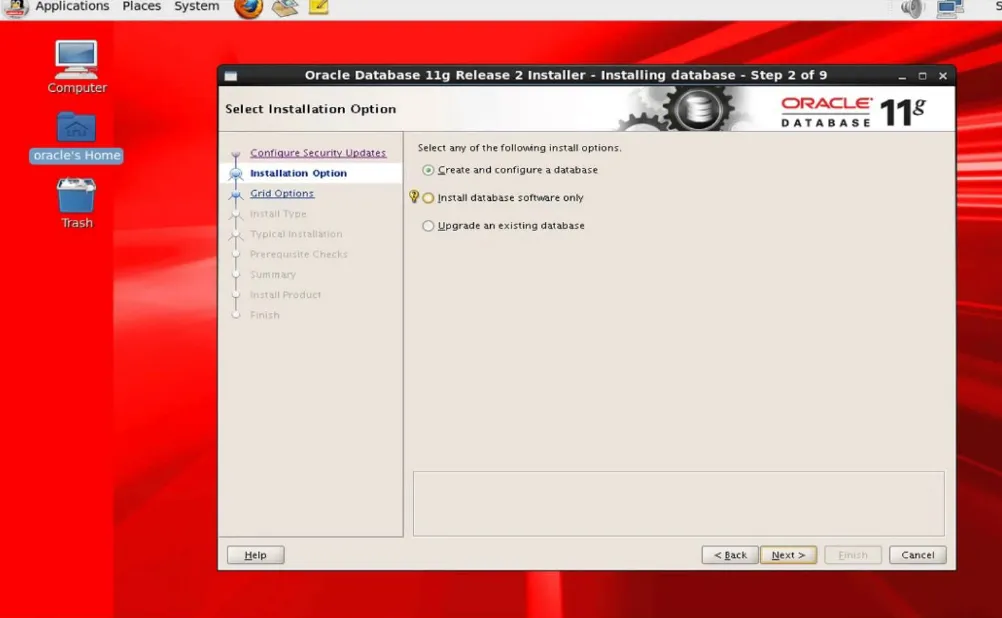Screen dimensions: 1002x618
Task: Close the Oracle installer window
Action: pos(943,76)
